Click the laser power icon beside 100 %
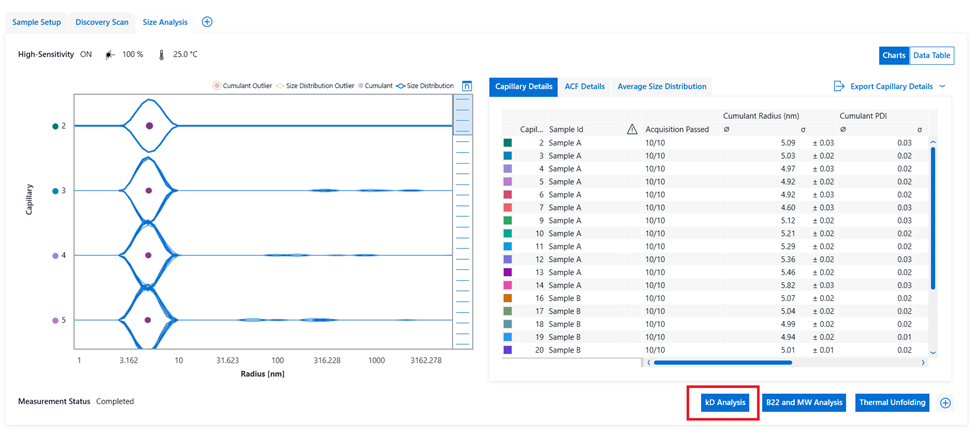This screenshot has height=432, width=975. click(x=110, y=55)
